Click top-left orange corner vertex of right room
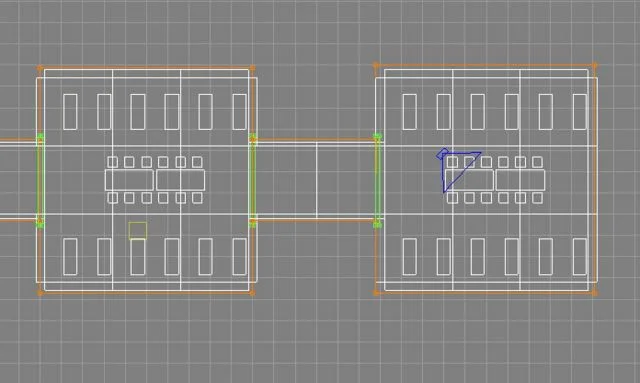Image resolution: width=640 pixels, height=383 pixels. (376, 65)
